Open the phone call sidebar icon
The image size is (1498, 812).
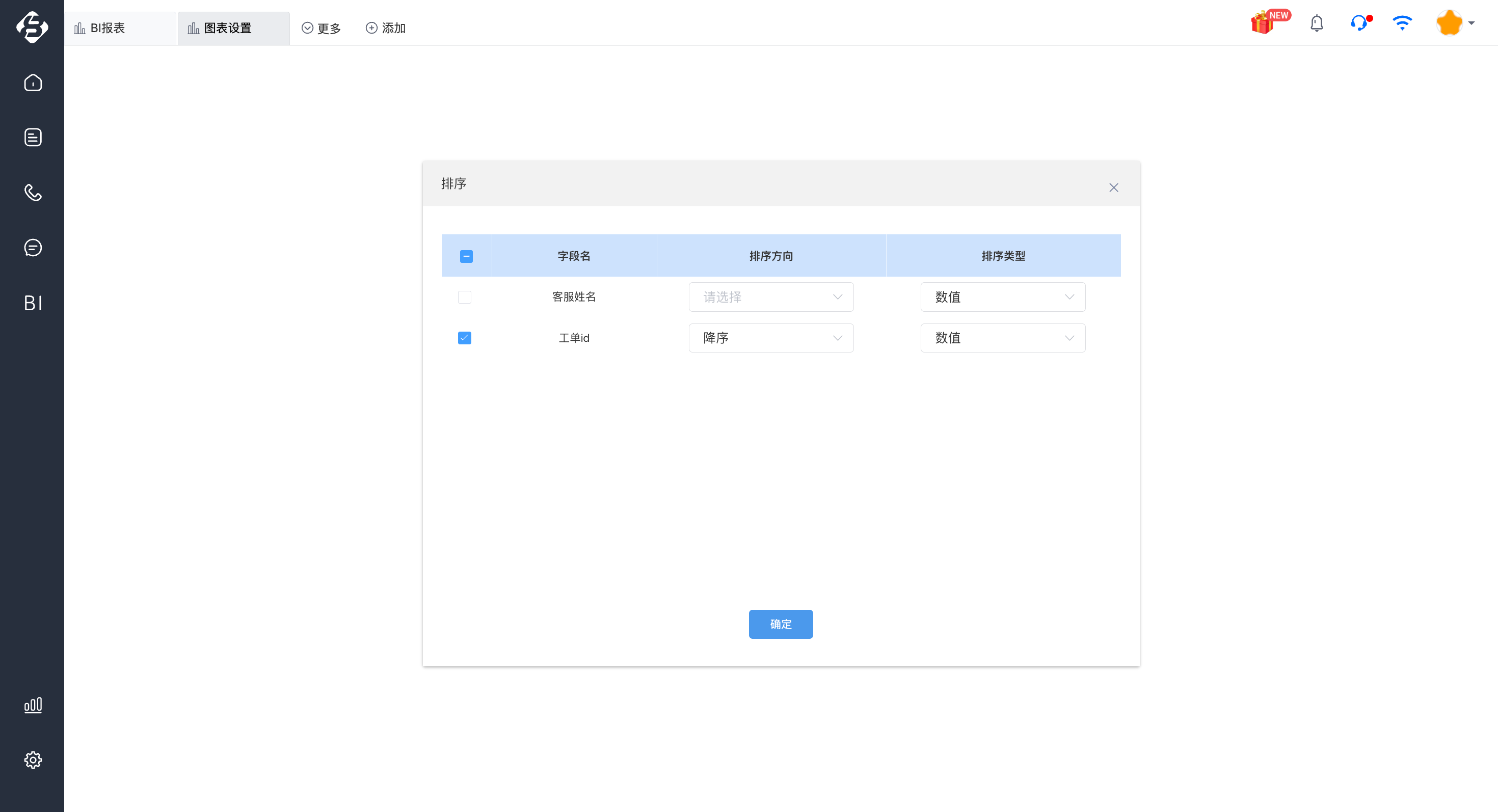point(33,193)
